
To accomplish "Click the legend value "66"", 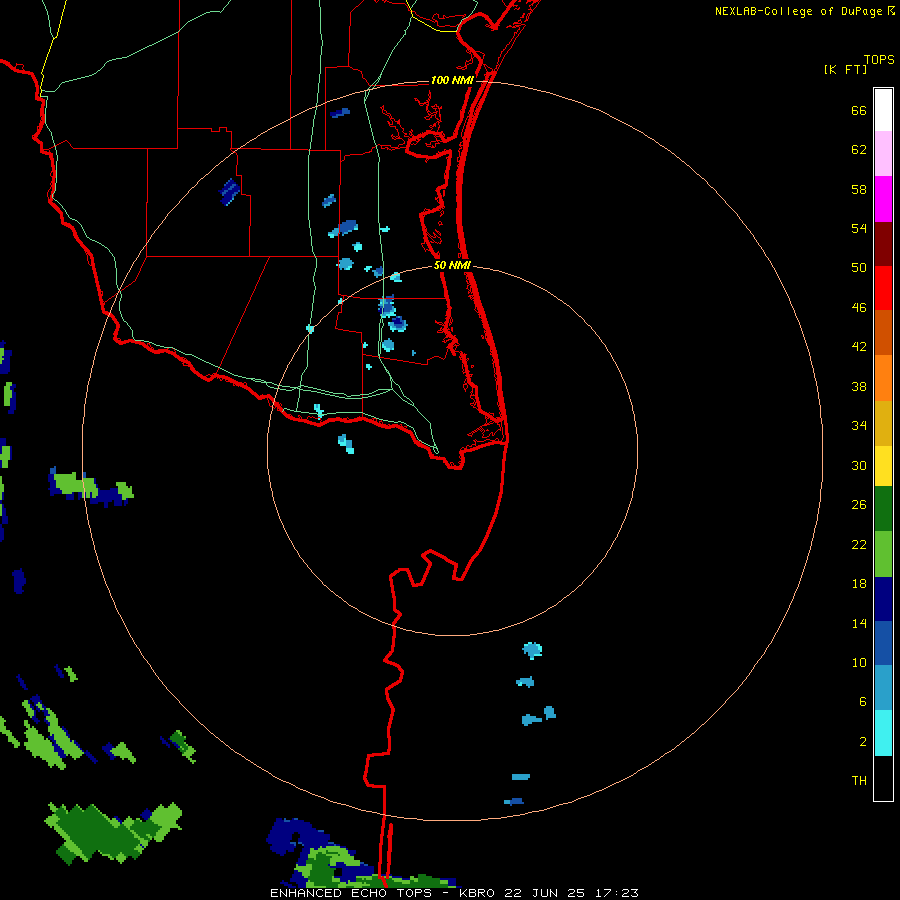I will click(859, 111).
